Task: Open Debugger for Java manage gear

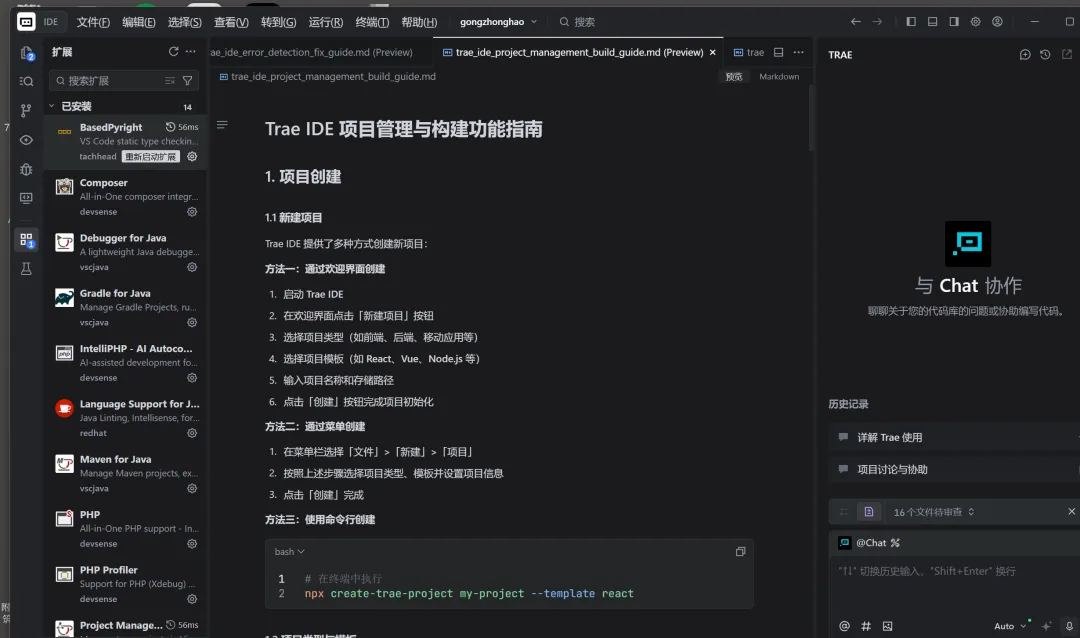Action: [x=192, y=267]
